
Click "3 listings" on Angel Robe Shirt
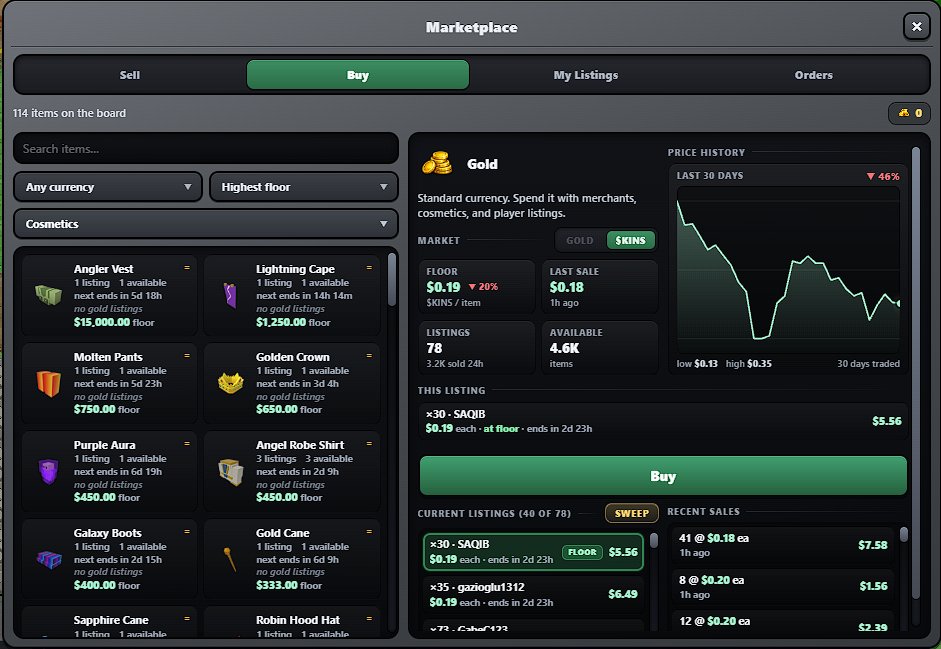276,459
